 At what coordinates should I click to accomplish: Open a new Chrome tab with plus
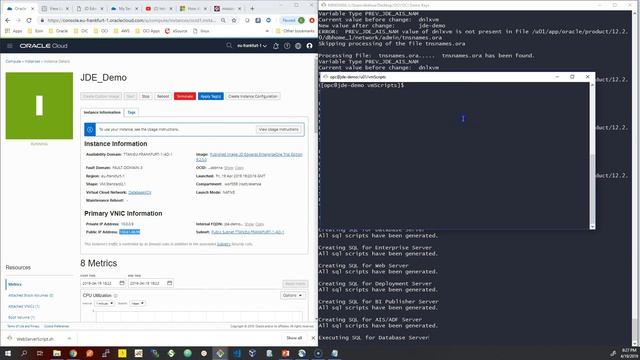[x=252, y=8]
